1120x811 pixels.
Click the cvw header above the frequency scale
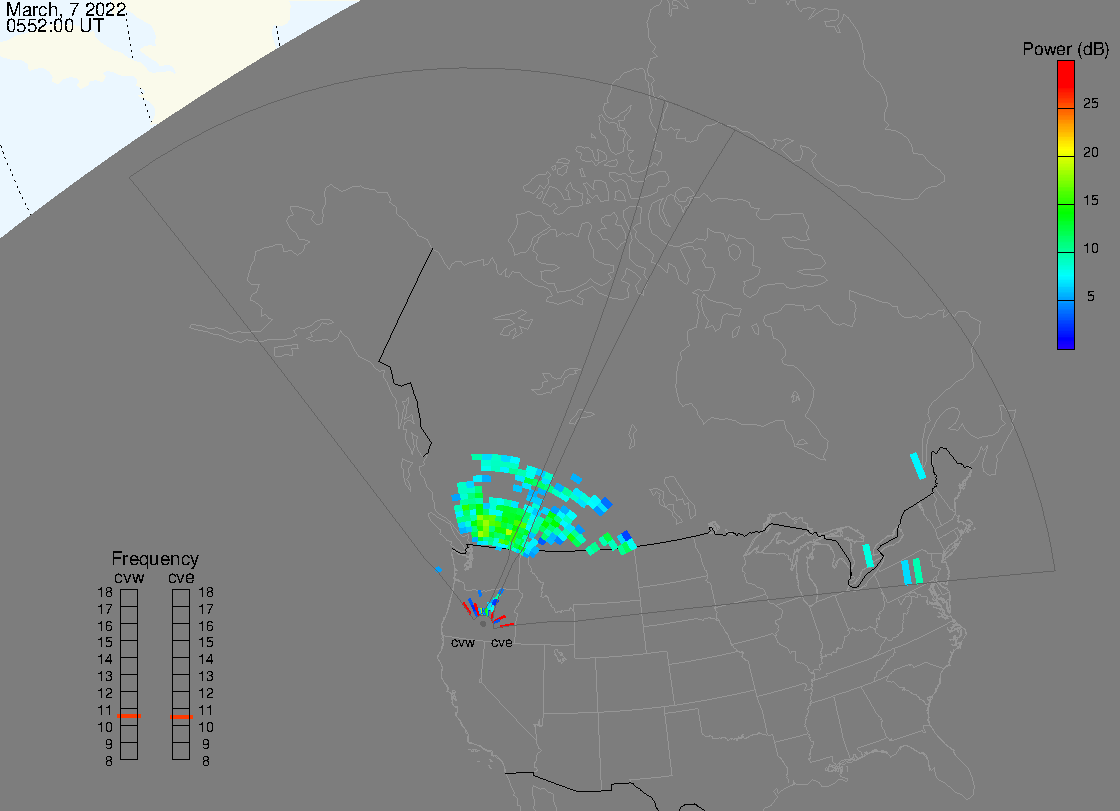point(129,577)
